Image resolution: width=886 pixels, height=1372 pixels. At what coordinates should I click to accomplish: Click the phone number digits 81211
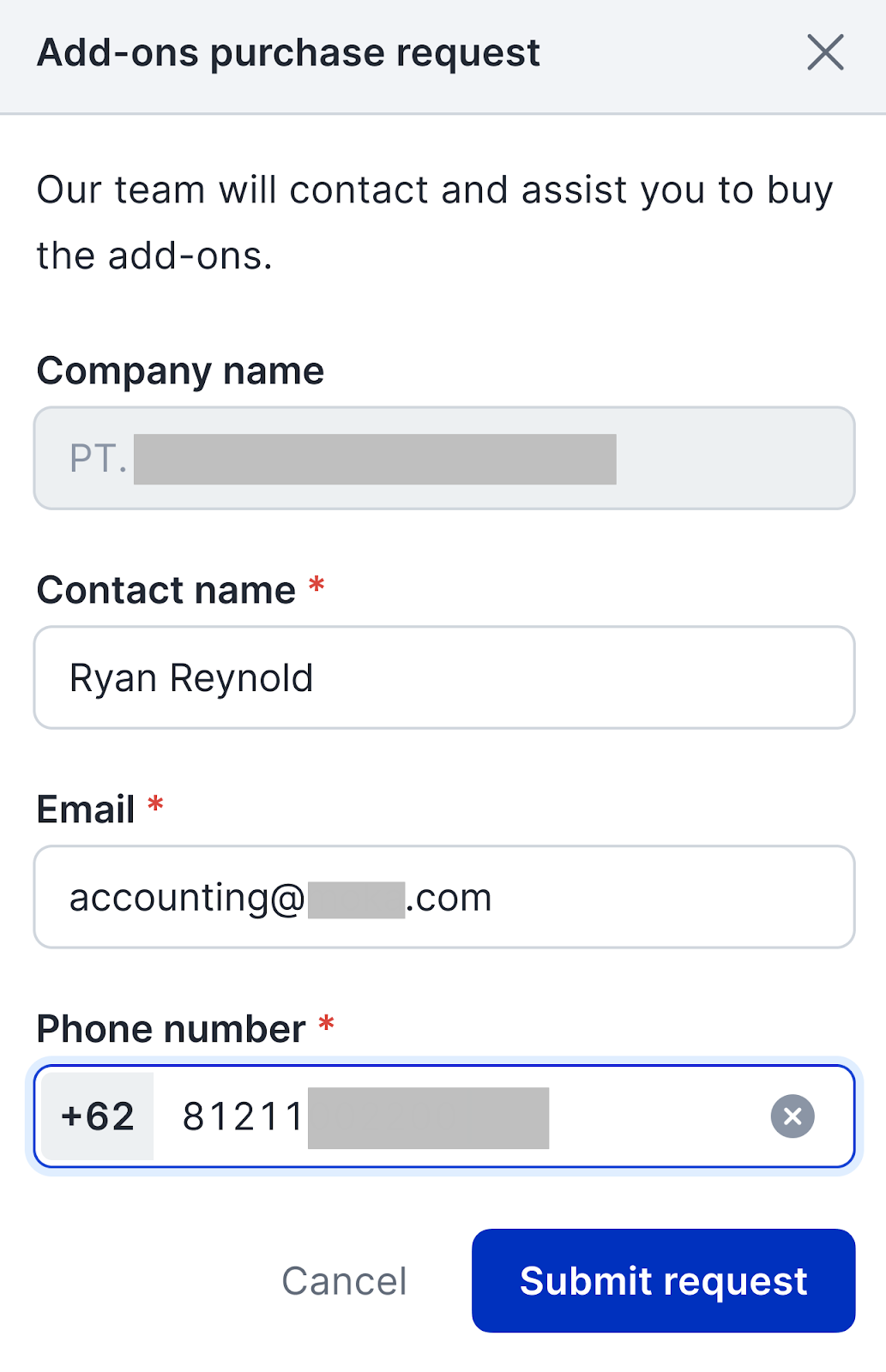243,1116
